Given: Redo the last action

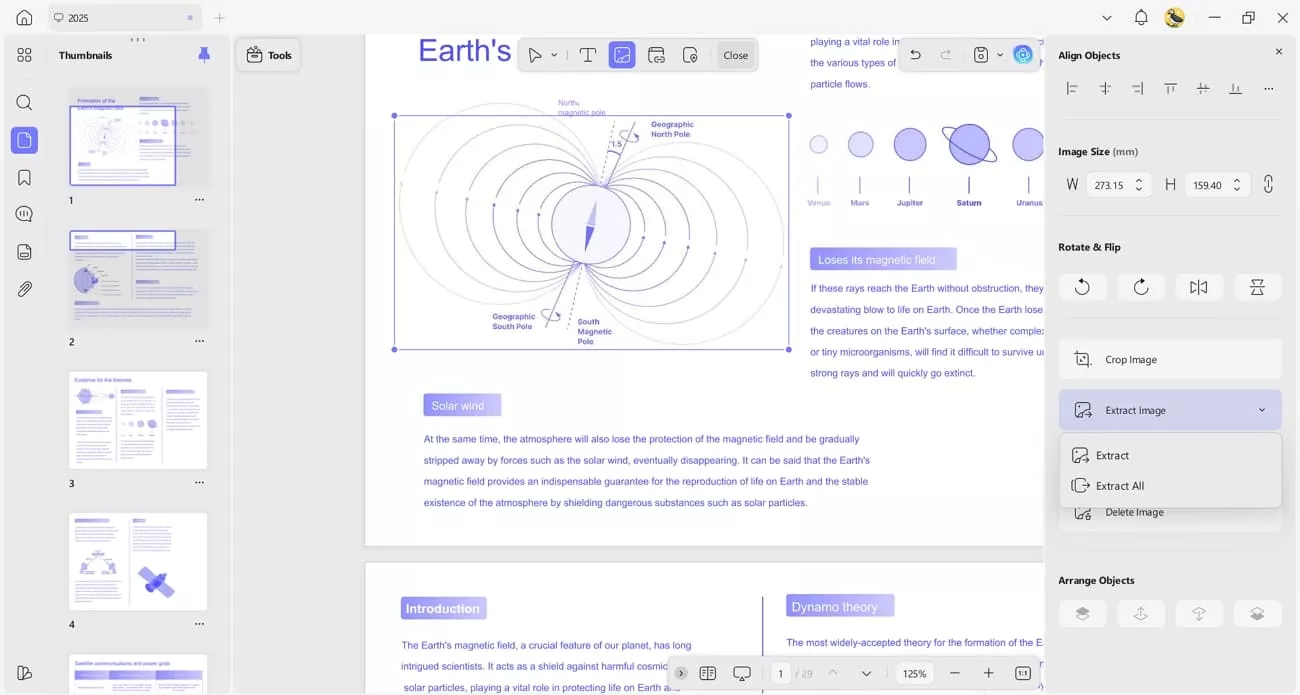Looking at the screenshot, I should (x=945, y=55).
